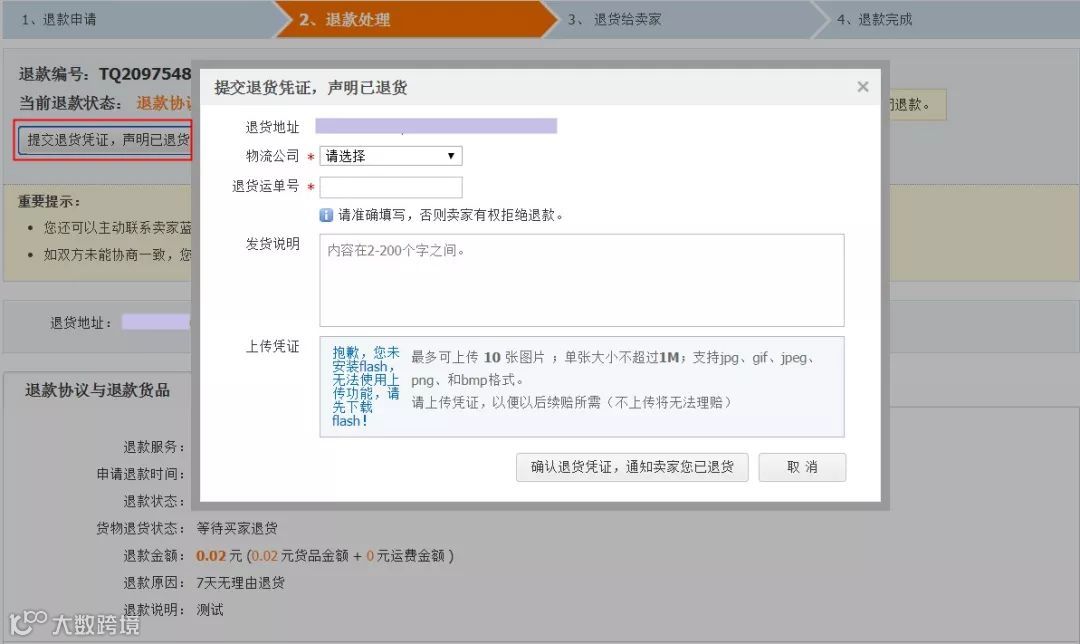This screenshot has width=1080, height=644.
Task: Click the 退款协议与退款货品 heading
Action: coord(97,390)
